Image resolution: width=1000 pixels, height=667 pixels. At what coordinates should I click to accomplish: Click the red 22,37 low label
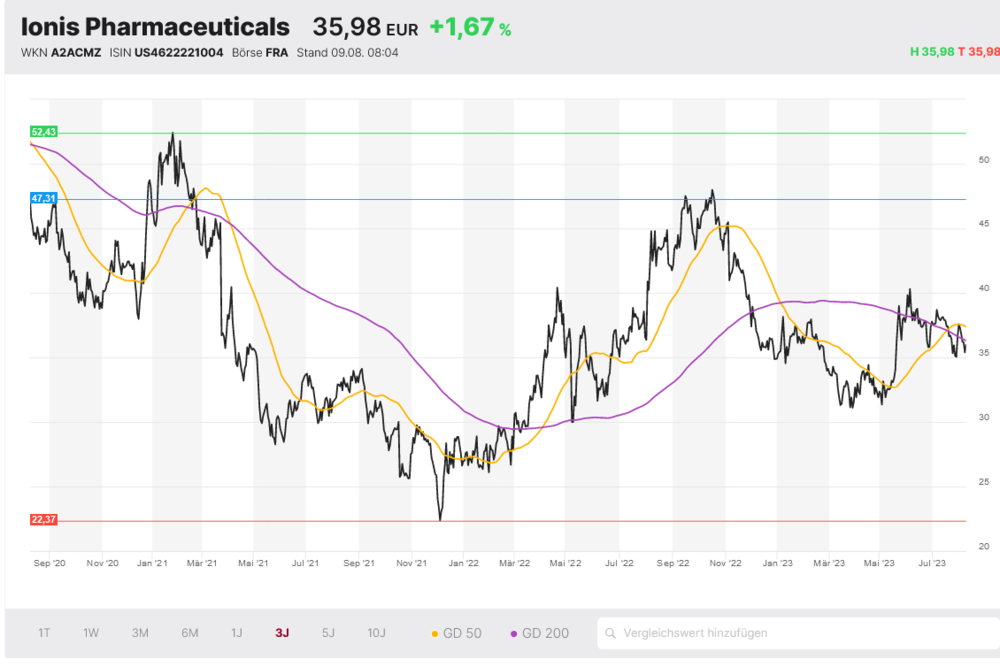tap(43, 520)
